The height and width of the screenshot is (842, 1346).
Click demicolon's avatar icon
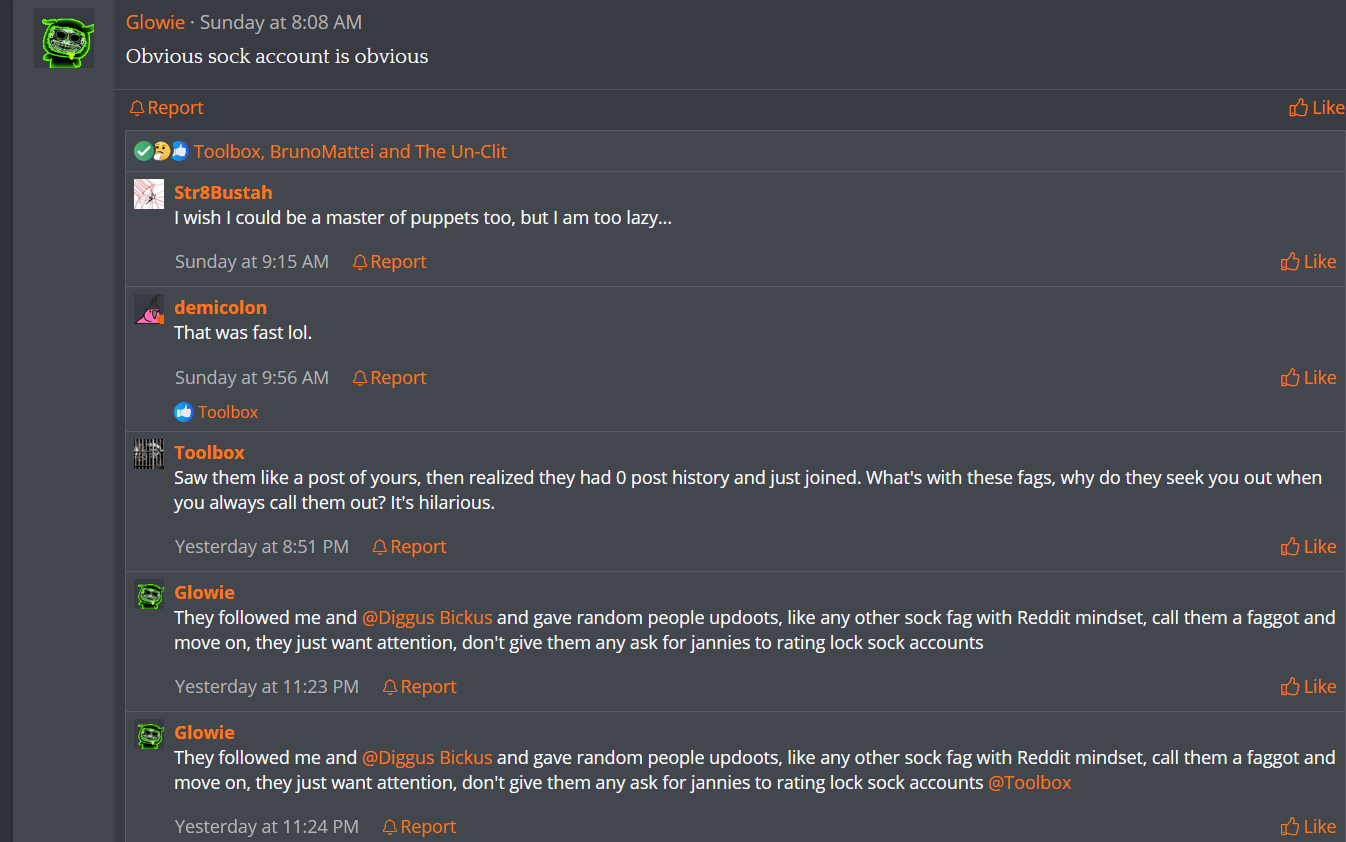pyautogui.click(x=149, y=309)
